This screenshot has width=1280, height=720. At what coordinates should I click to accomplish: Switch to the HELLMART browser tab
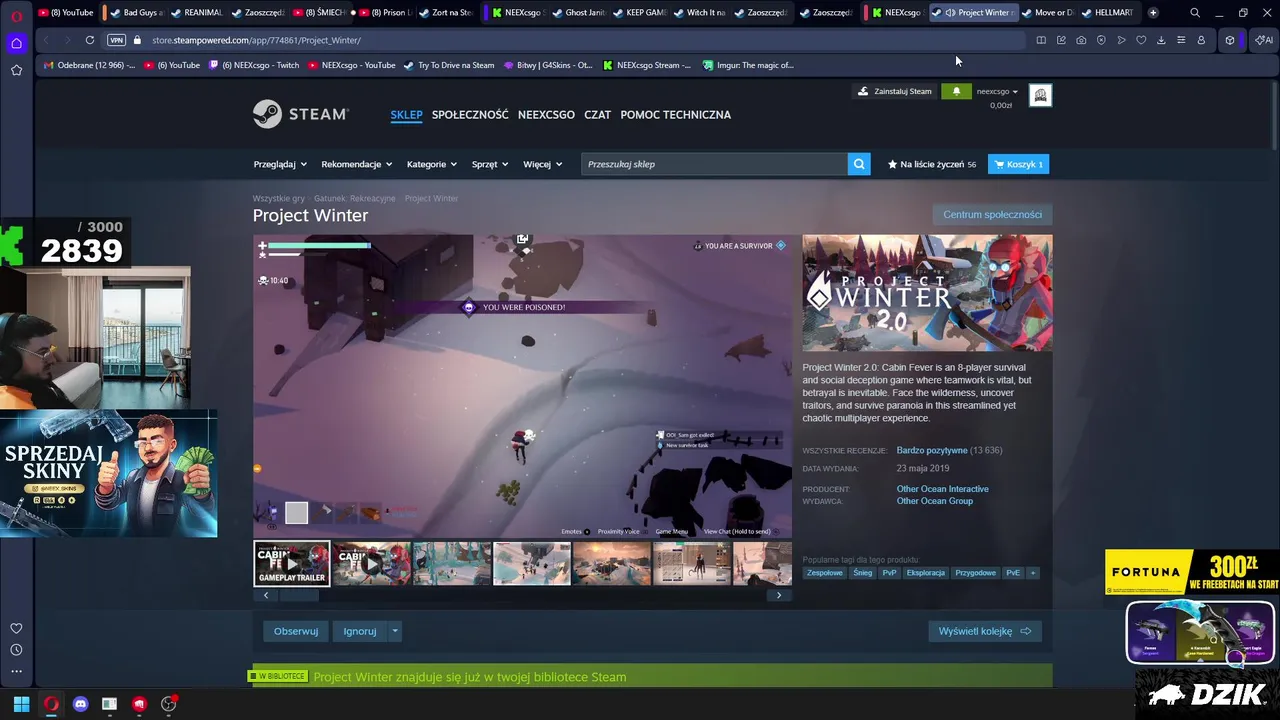point(1108,13)
